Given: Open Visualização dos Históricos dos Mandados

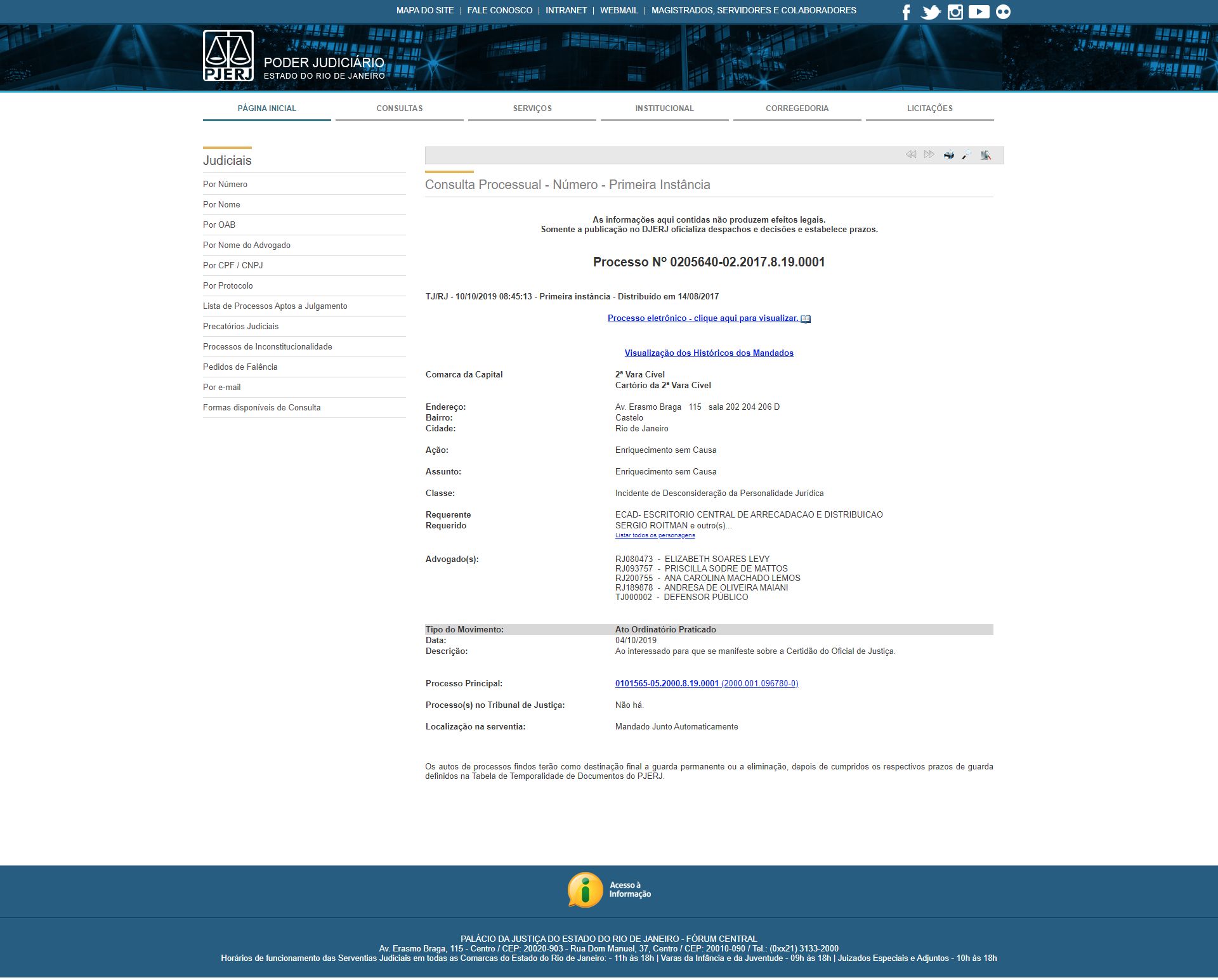Looking at the screenshot, I should [x=709, y=353].
